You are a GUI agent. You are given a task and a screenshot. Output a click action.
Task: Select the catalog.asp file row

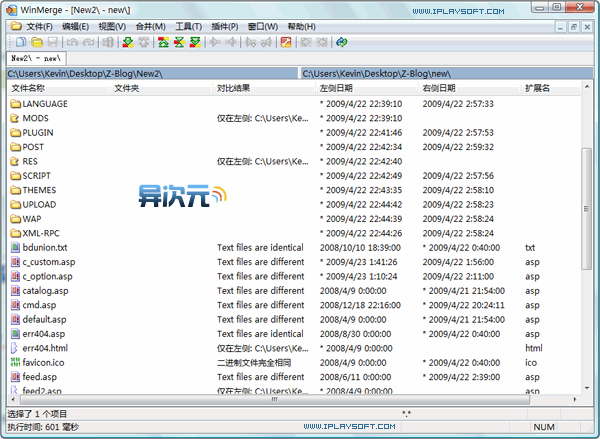click(294, 290)
